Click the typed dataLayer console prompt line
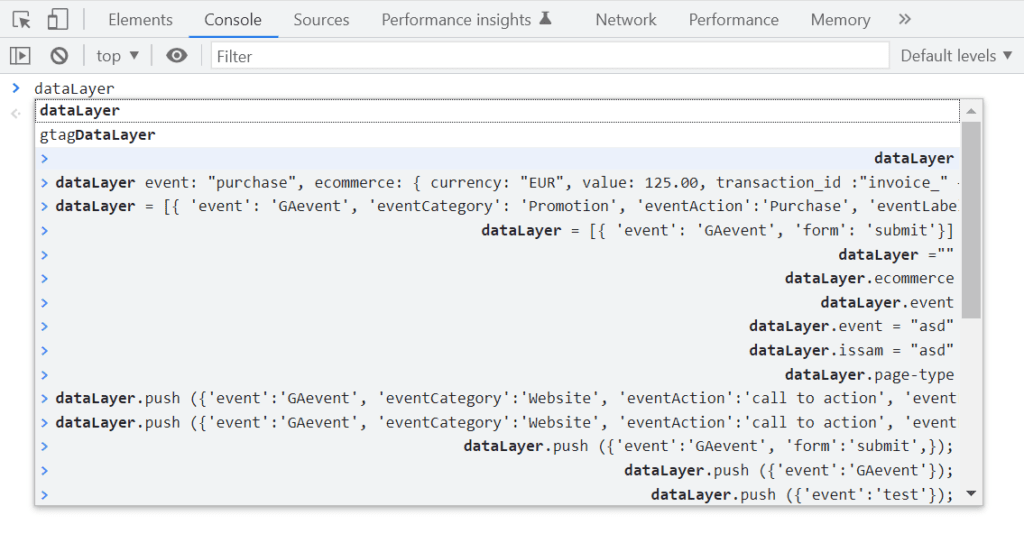Screen dimensions: 1024x534 pos(74,88)
